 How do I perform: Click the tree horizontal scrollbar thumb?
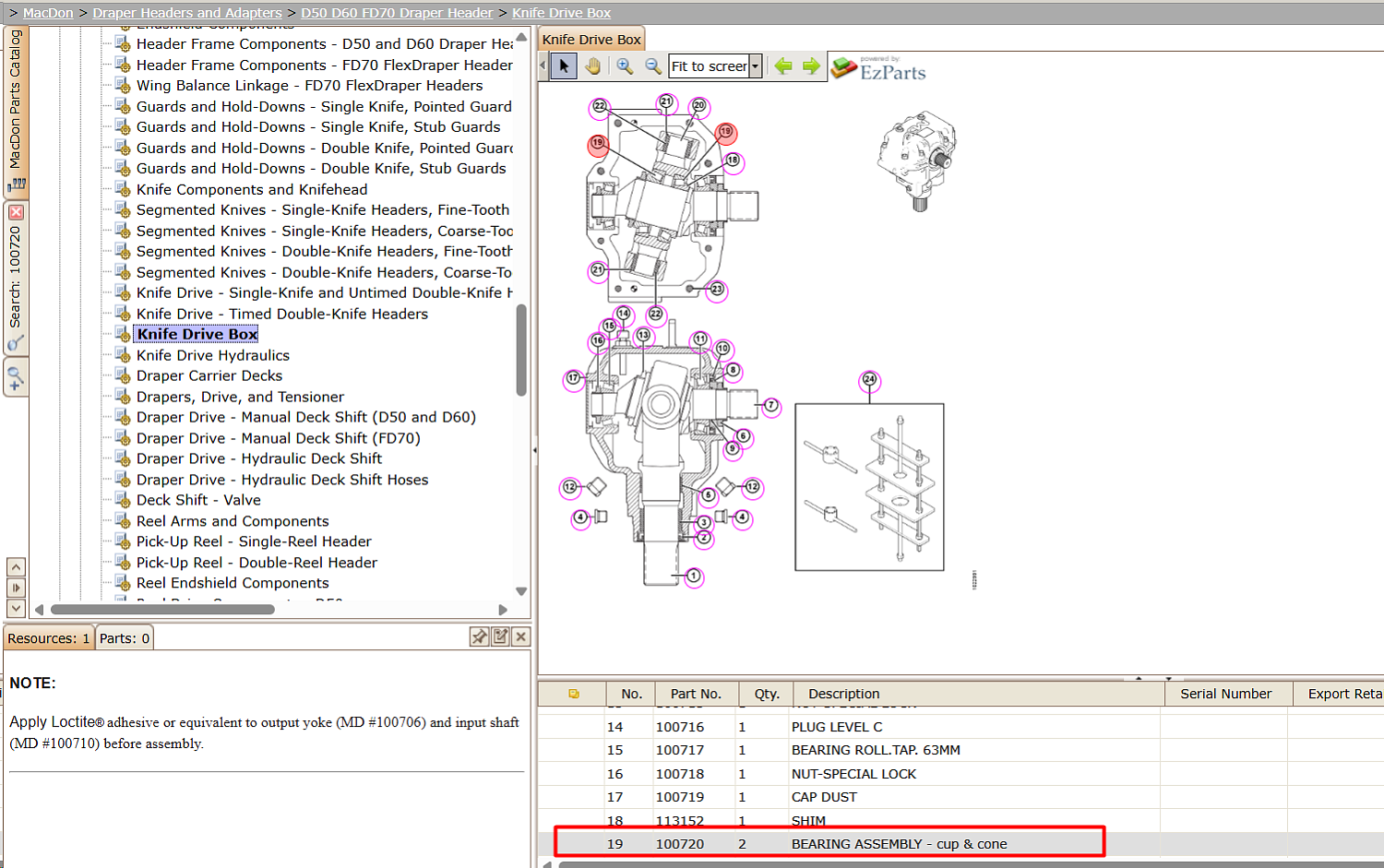point(162,610)
